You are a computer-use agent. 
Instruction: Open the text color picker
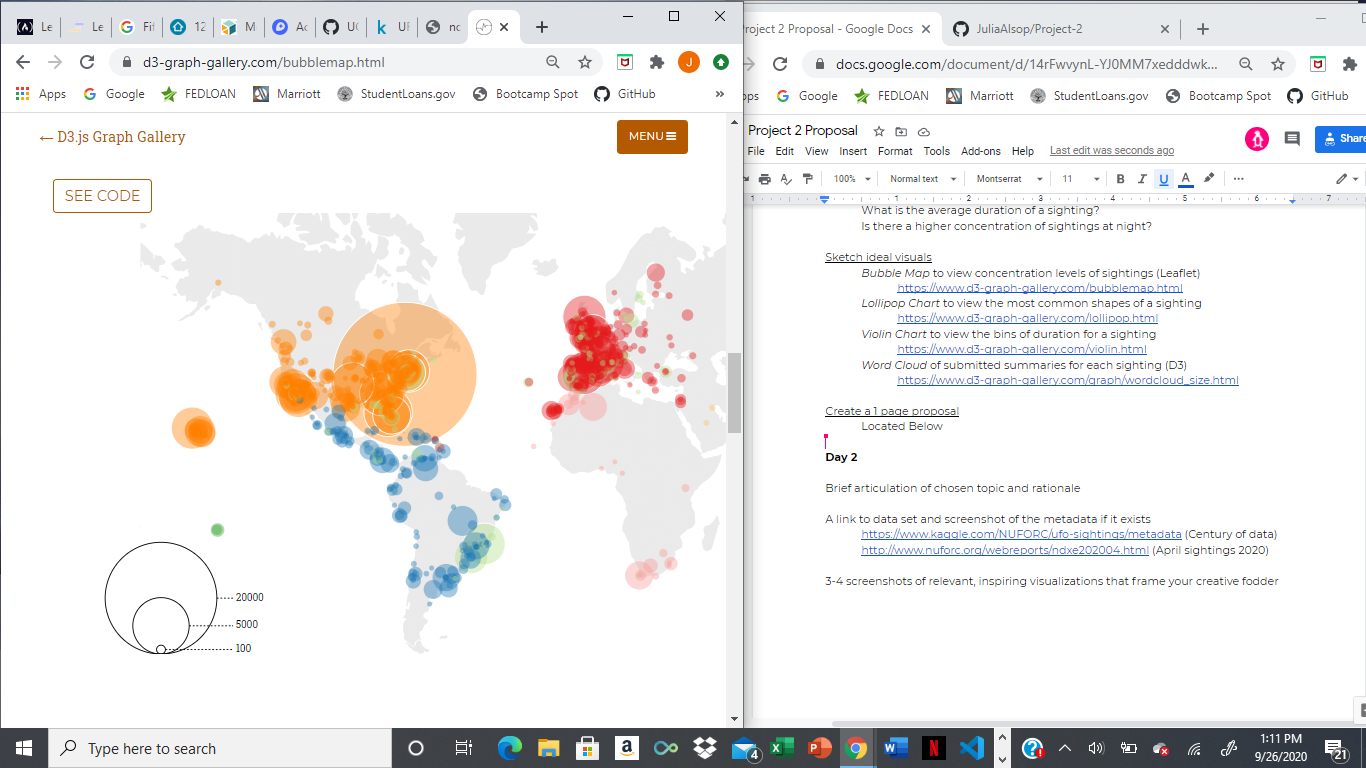pos(1186,179)
